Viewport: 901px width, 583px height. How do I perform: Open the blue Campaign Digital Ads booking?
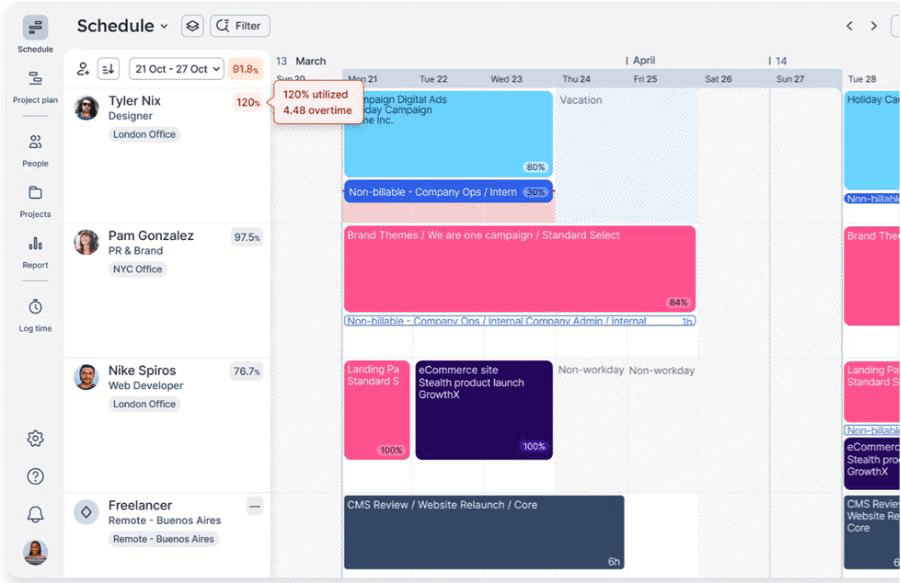448,134
